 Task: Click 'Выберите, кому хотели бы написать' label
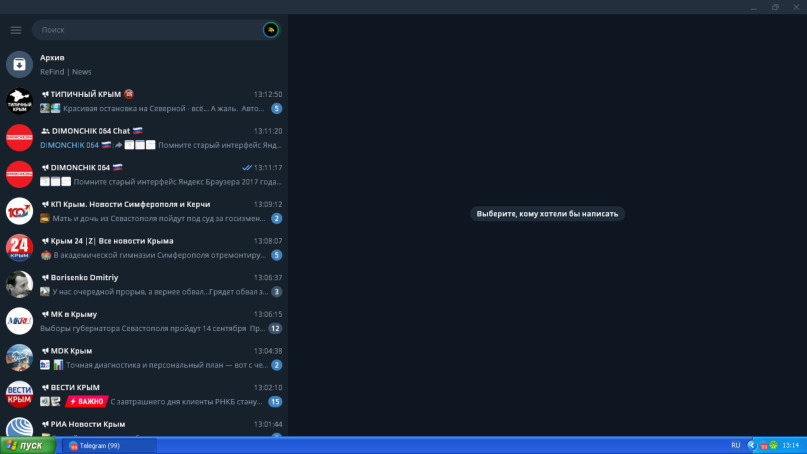coord(547,214)
